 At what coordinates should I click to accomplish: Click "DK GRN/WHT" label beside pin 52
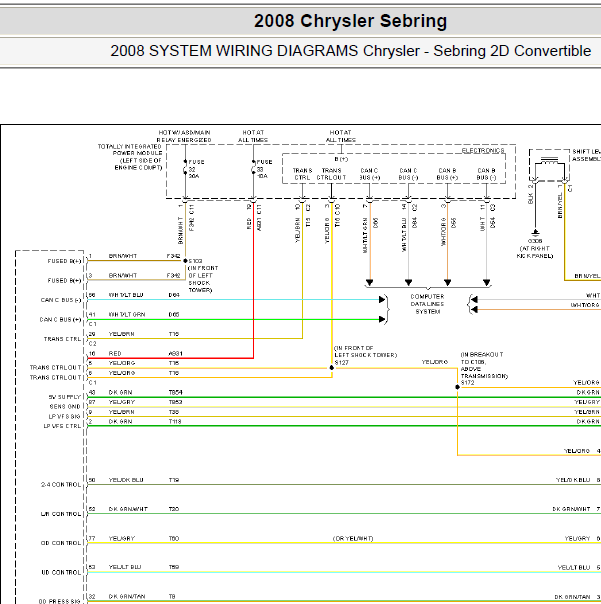pos(128,509)
